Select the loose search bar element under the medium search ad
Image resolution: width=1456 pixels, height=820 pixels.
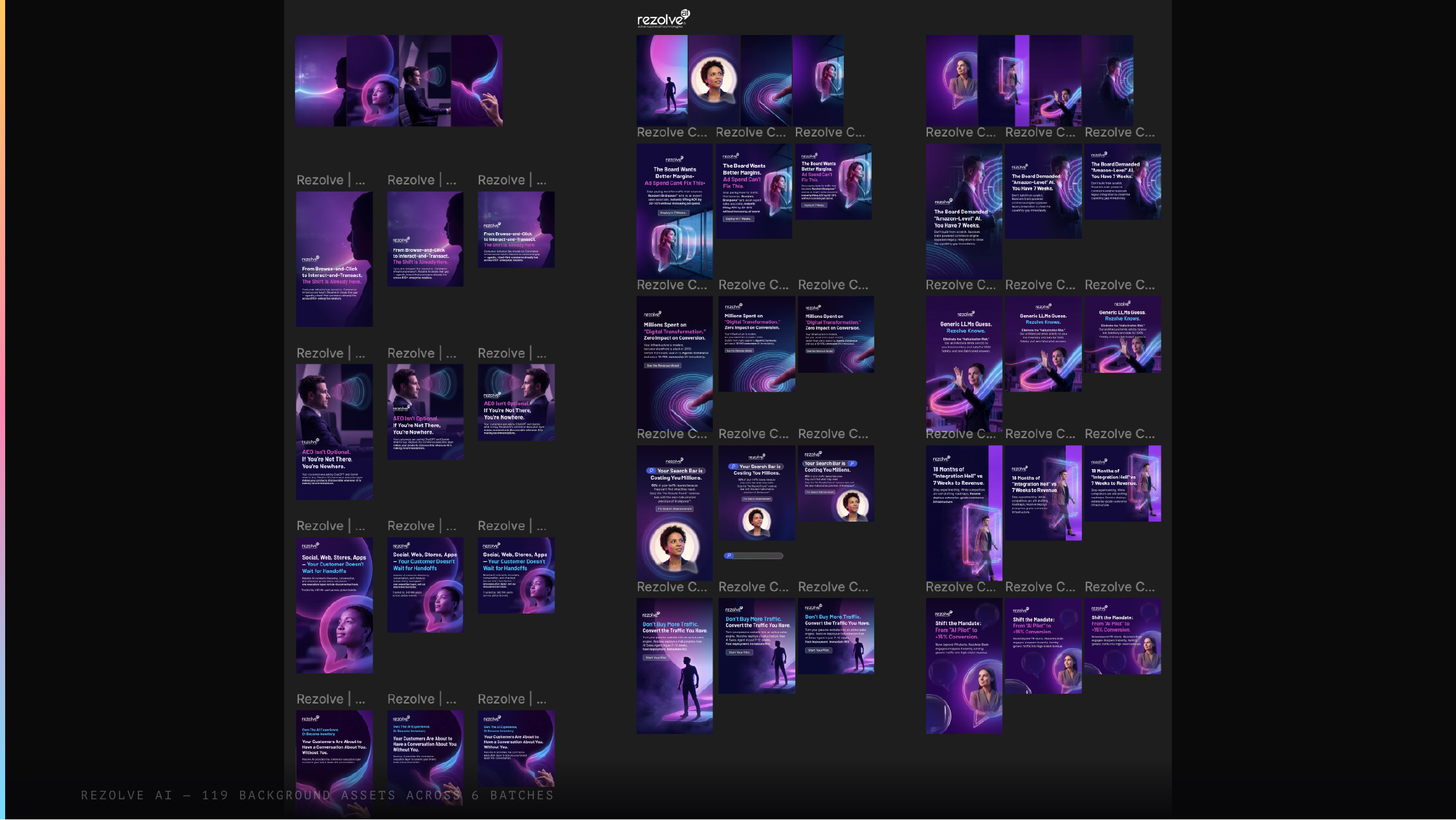(753, 555)
